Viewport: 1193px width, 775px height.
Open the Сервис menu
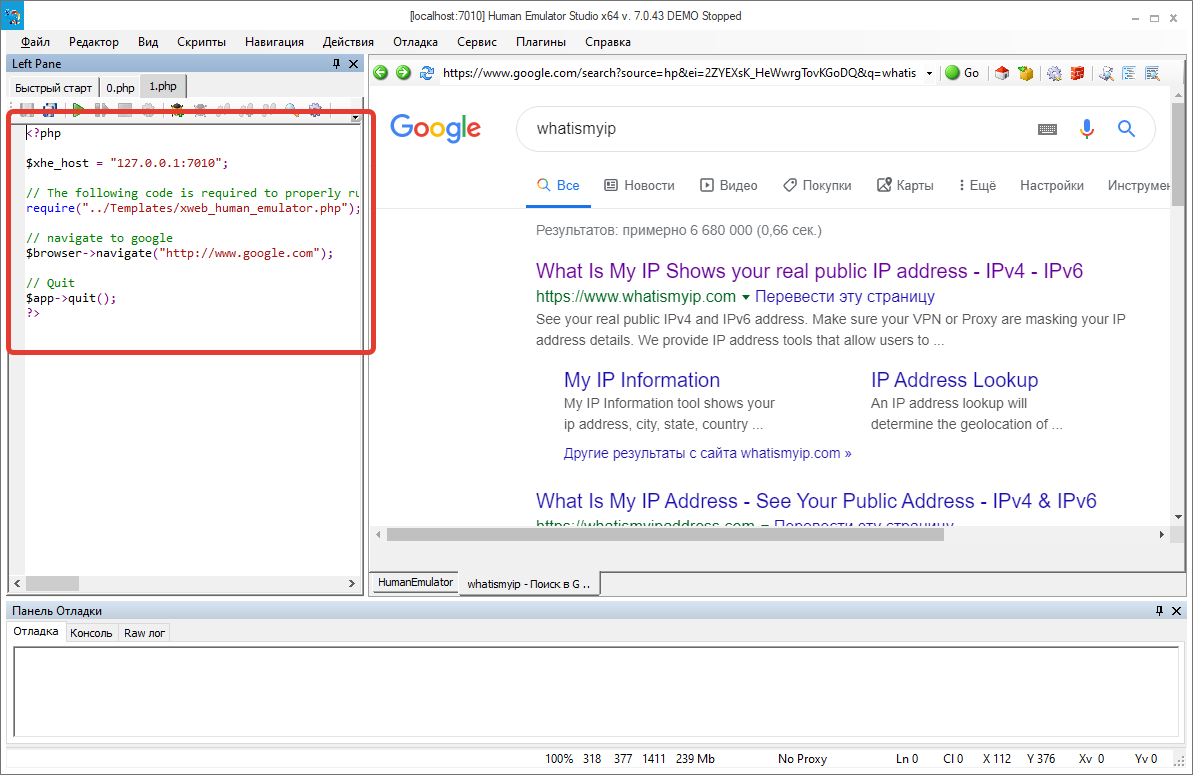tap(477, 42)
